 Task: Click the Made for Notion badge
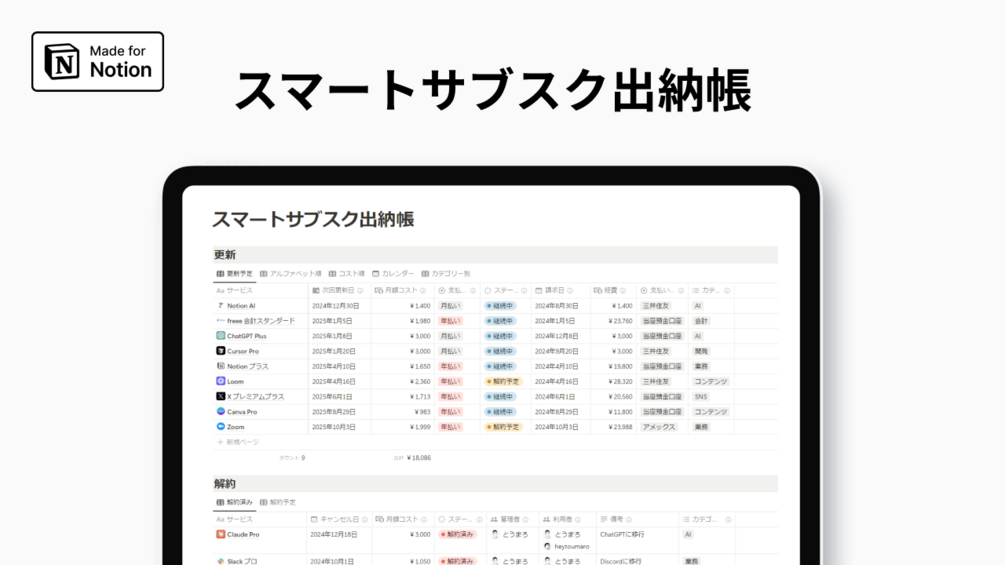(97, 61)
